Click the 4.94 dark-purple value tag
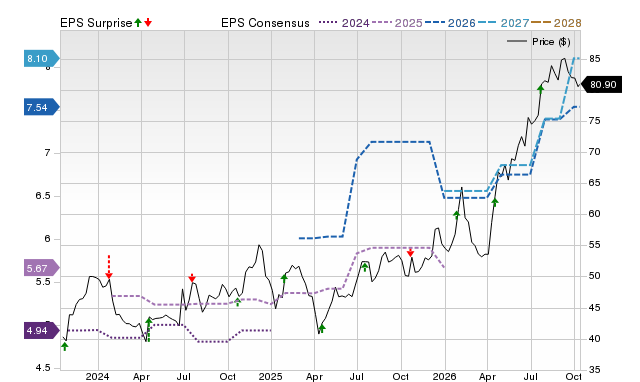The image size is (640, 382). (x=41, y=330)
